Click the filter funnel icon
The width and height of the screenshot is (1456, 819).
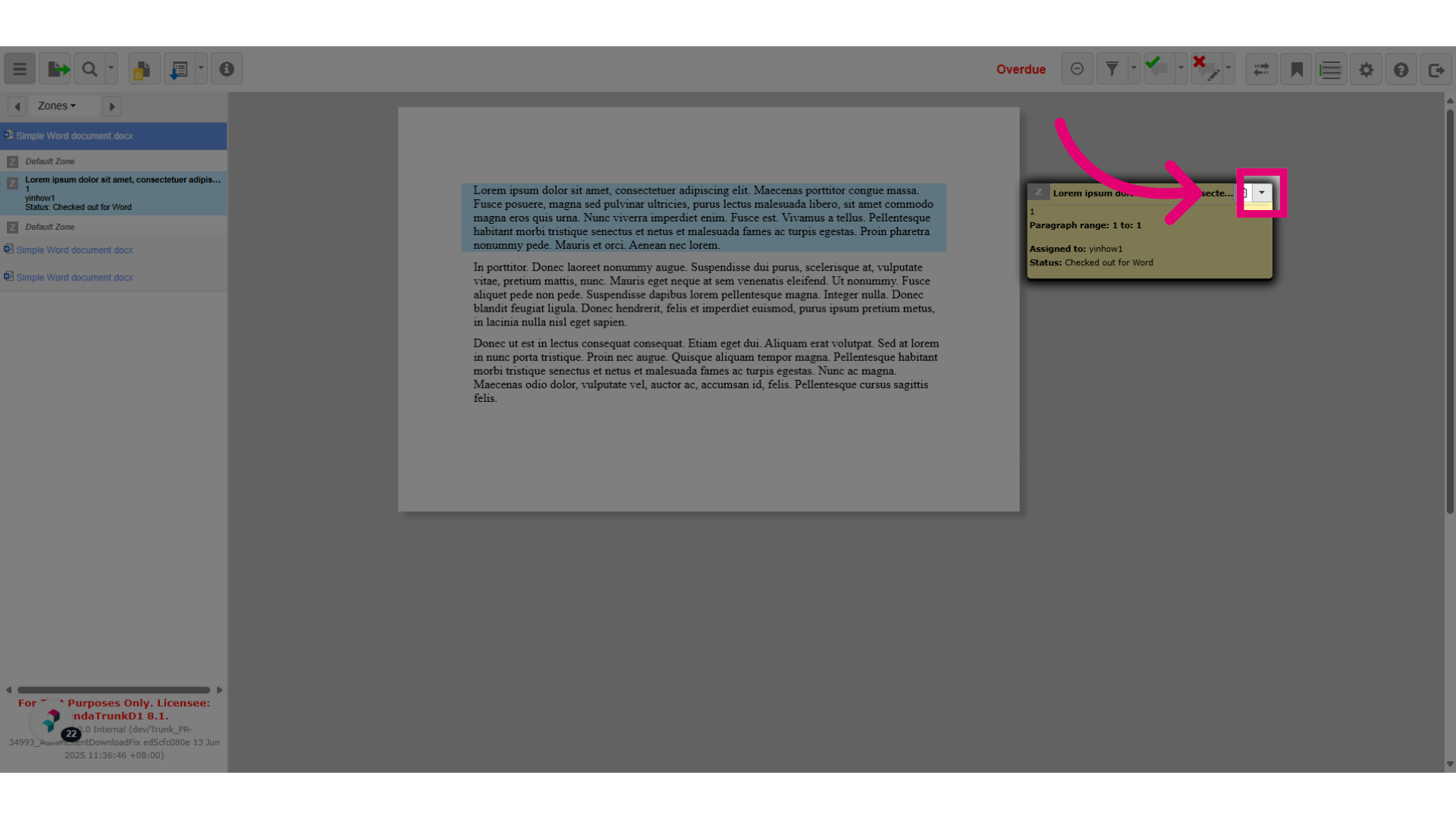point(1112,69)
